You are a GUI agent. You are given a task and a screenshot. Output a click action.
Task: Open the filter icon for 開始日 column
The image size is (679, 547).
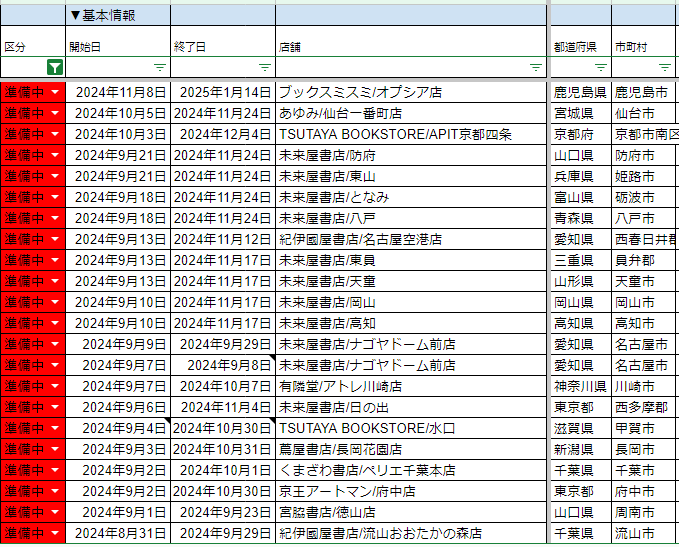point(160,68)
